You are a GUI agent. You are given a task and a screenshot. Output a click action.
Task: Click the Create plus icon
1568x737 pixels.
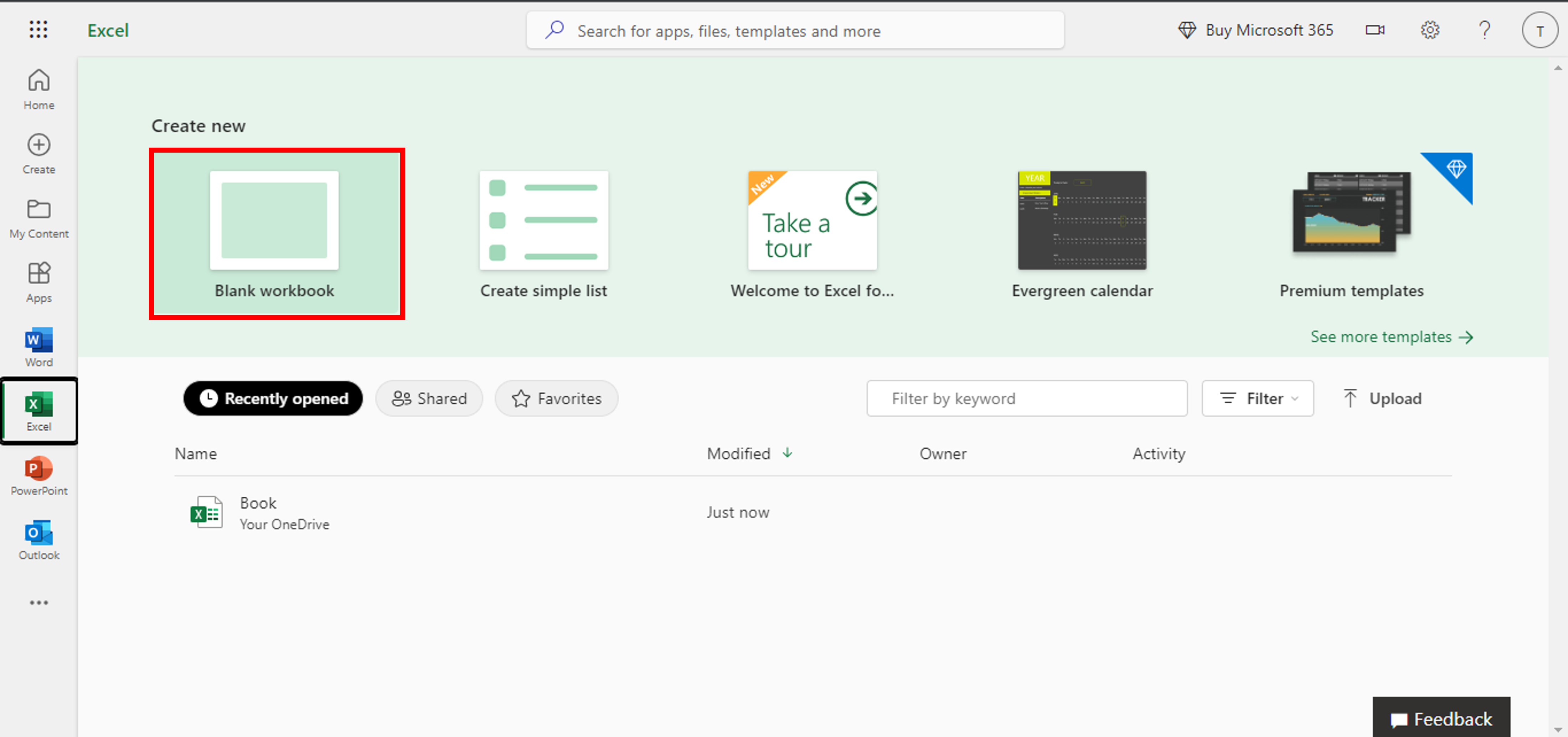(39, 153)
